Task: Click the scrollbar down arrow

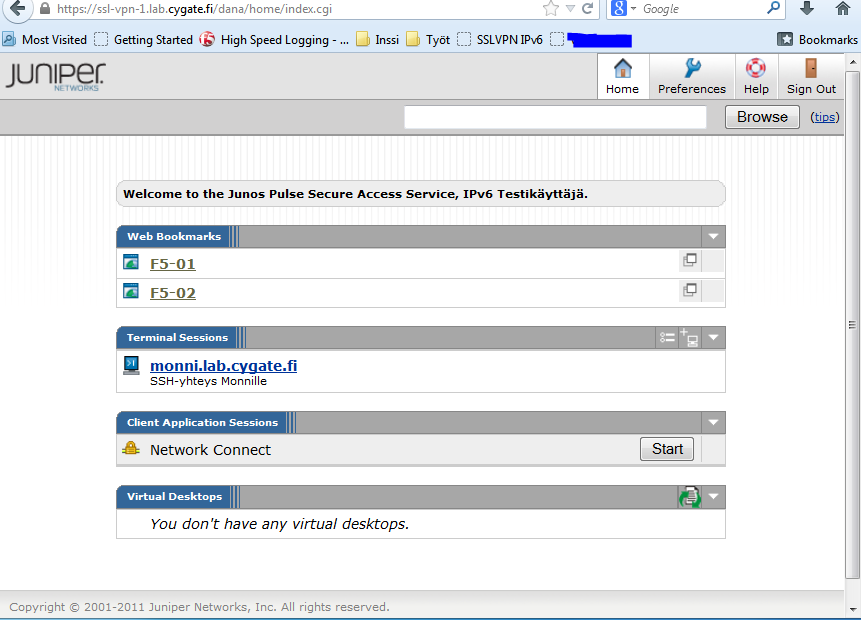Action: (x=852, y=608)
